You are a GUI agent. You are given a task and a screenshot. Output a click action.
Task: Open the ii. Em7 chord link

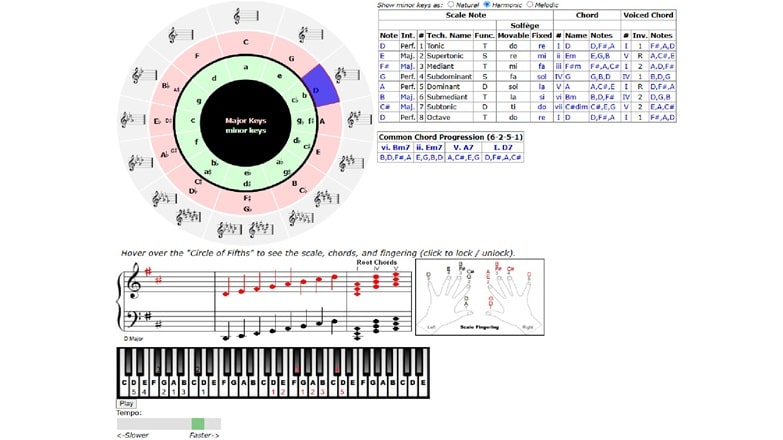click(430, 146)
